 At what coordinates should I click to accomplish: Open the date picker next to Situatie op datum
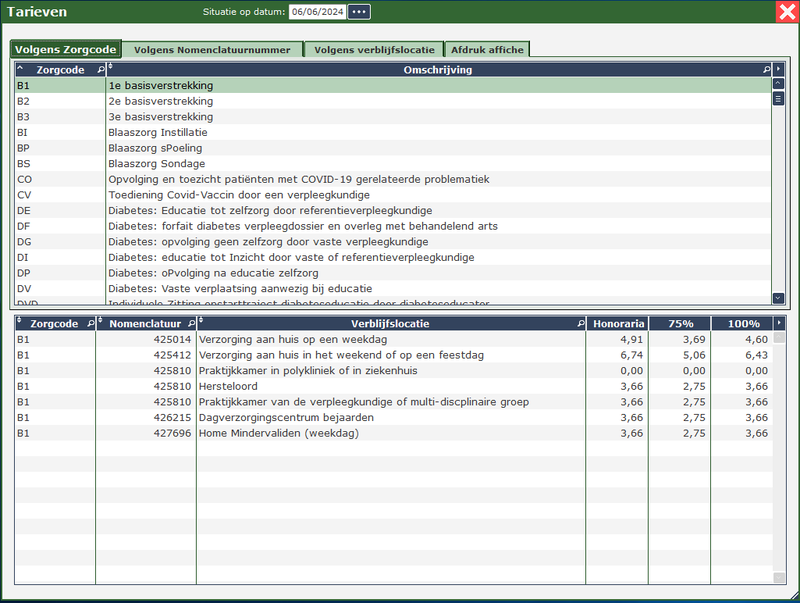[359, 12]
